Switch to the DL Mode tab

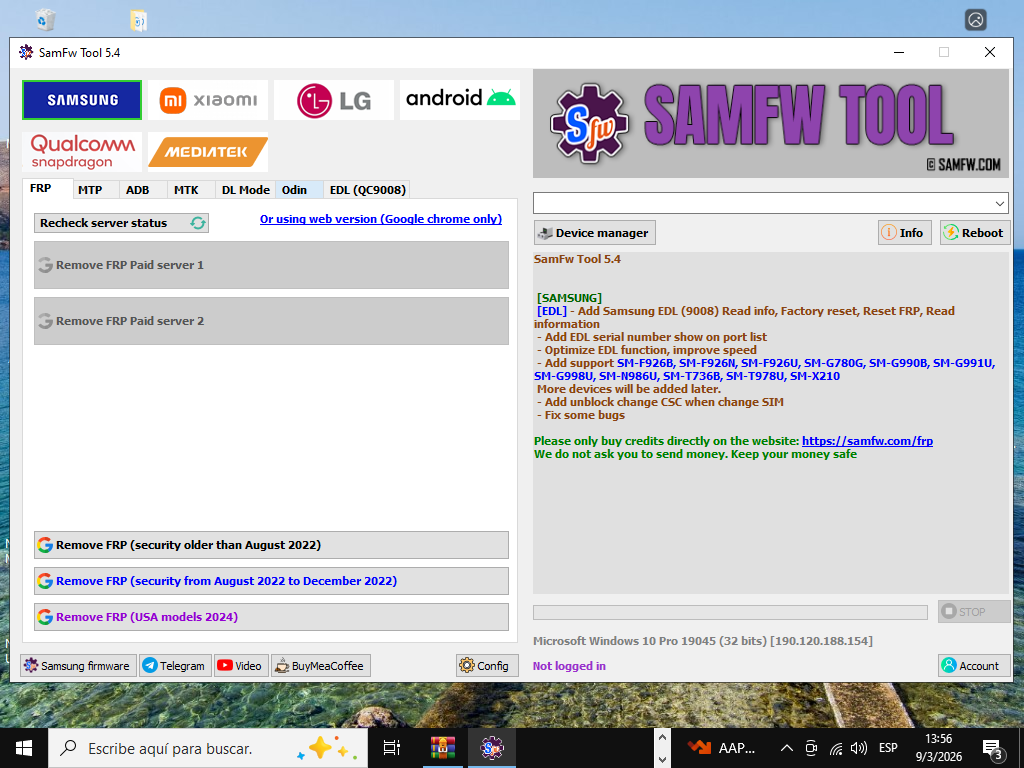click(x=246, y=190)
